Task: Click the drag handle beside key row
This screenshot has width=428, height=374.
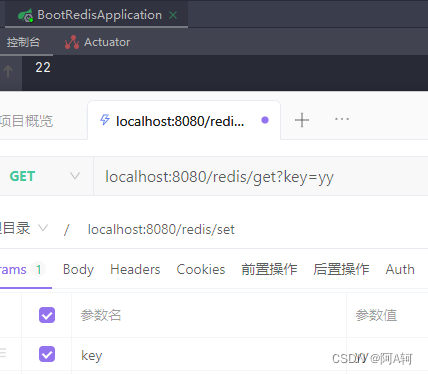Action: point(3,353)
